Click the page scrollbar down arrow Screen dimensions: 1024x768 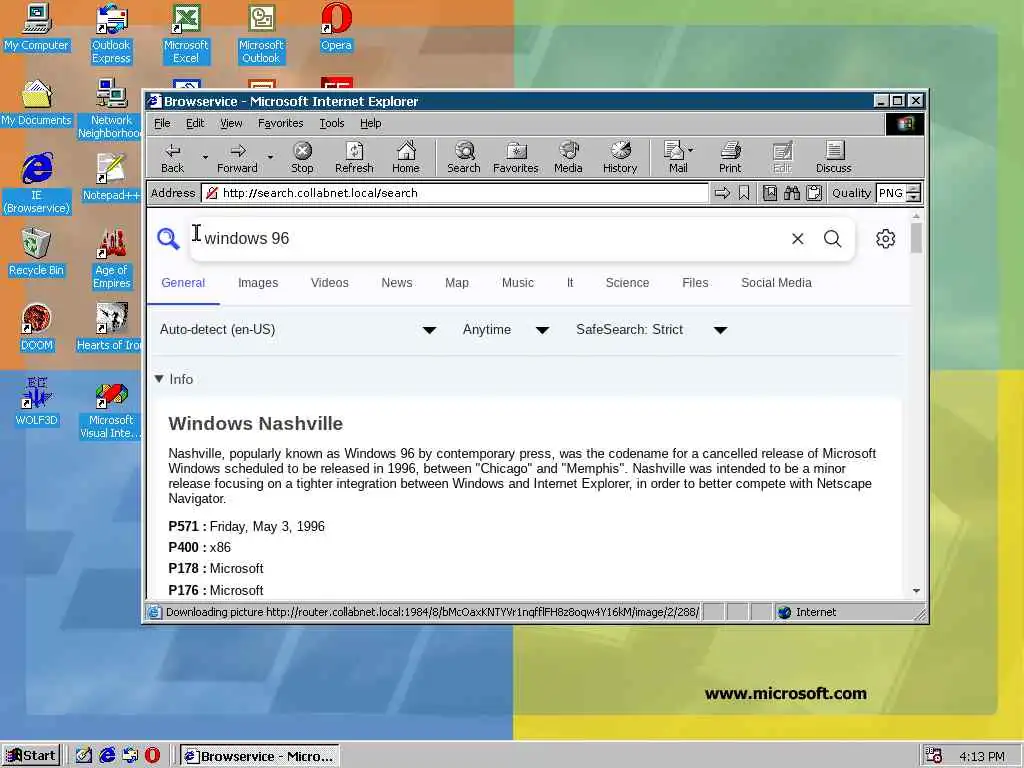pos(916,590)
